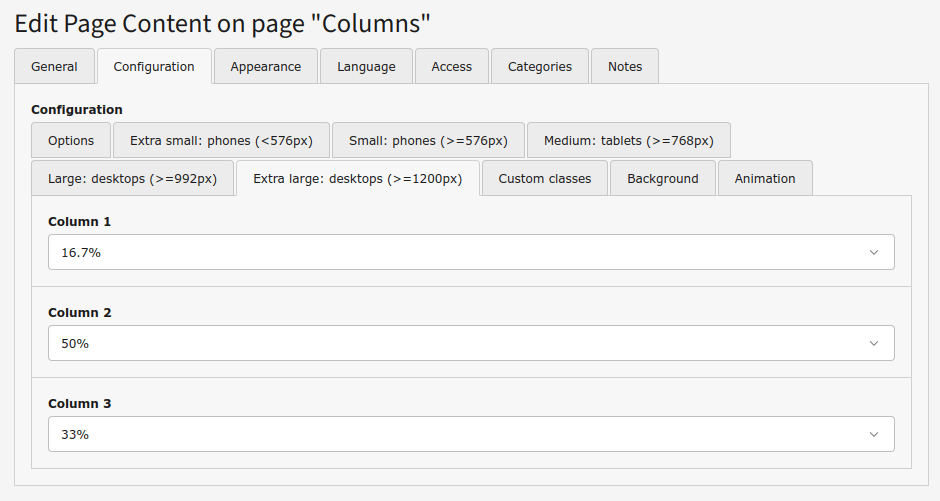Switch to the General tab
940x501 pixels.
pyautogui.click(x=54, y=67)
